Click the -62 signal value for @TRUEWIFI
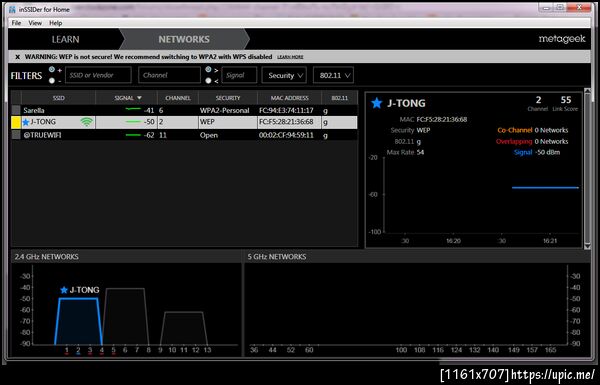600x385 pixels. tap(149, 135)
